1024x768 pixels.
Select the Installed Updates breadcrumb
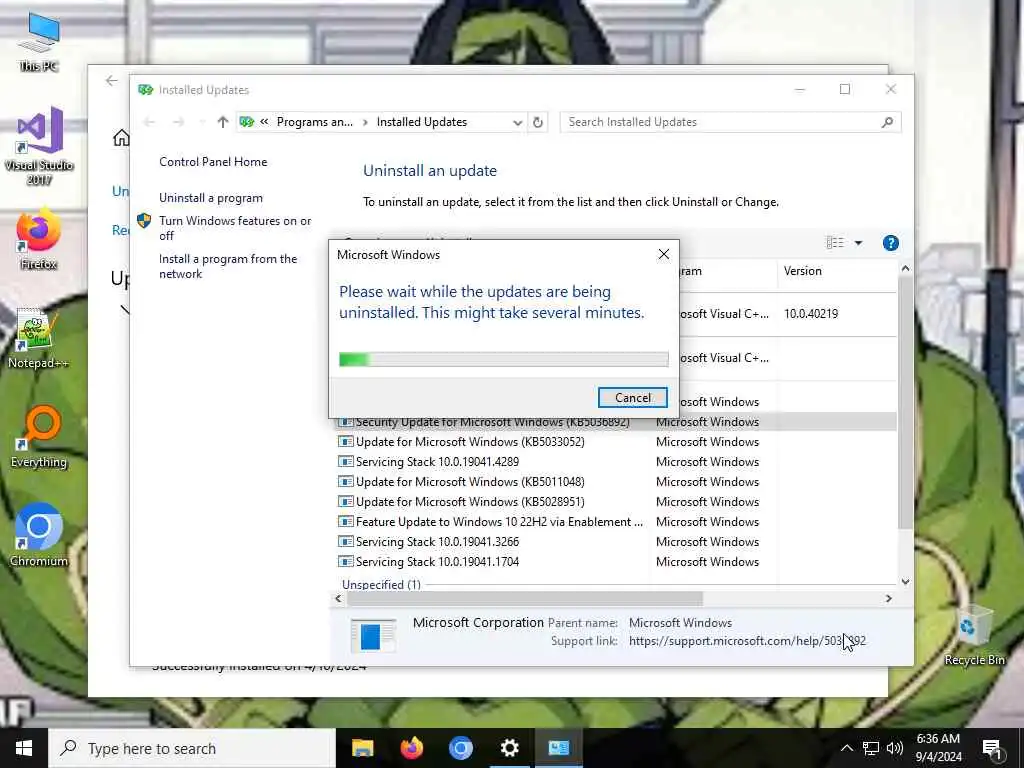422,122
